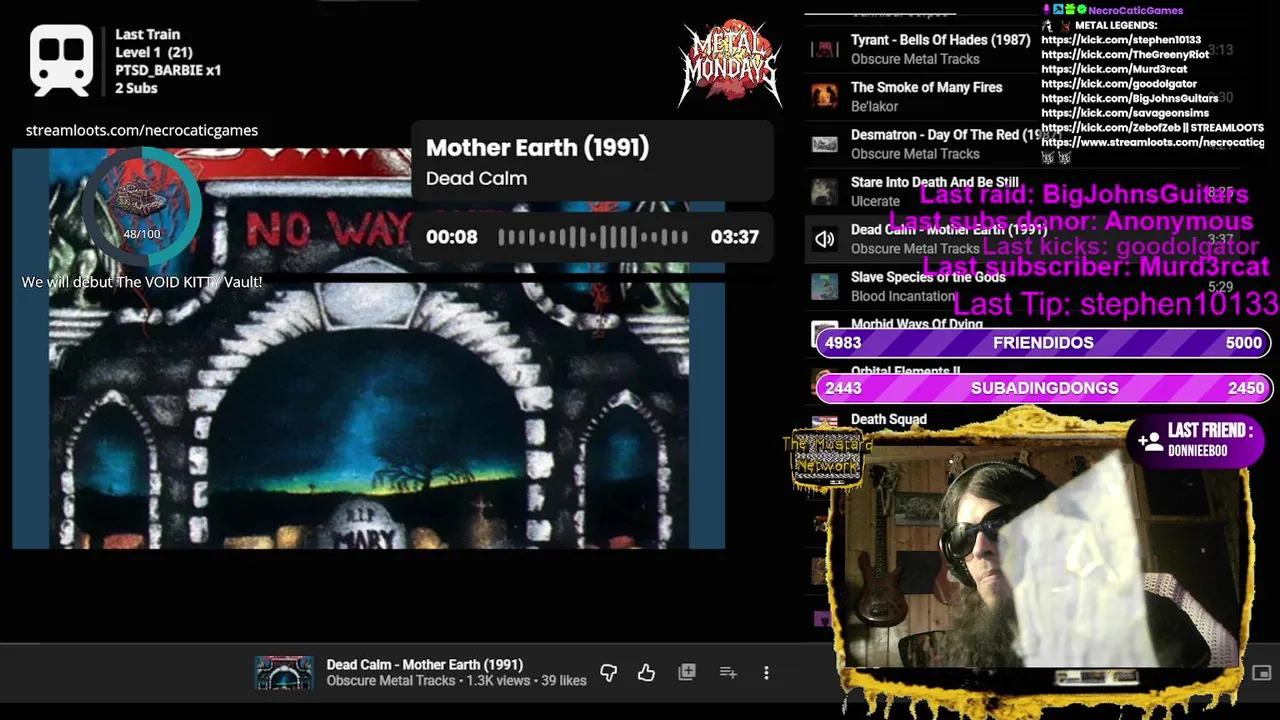Click the Death Squad track thumbnail

824,424
